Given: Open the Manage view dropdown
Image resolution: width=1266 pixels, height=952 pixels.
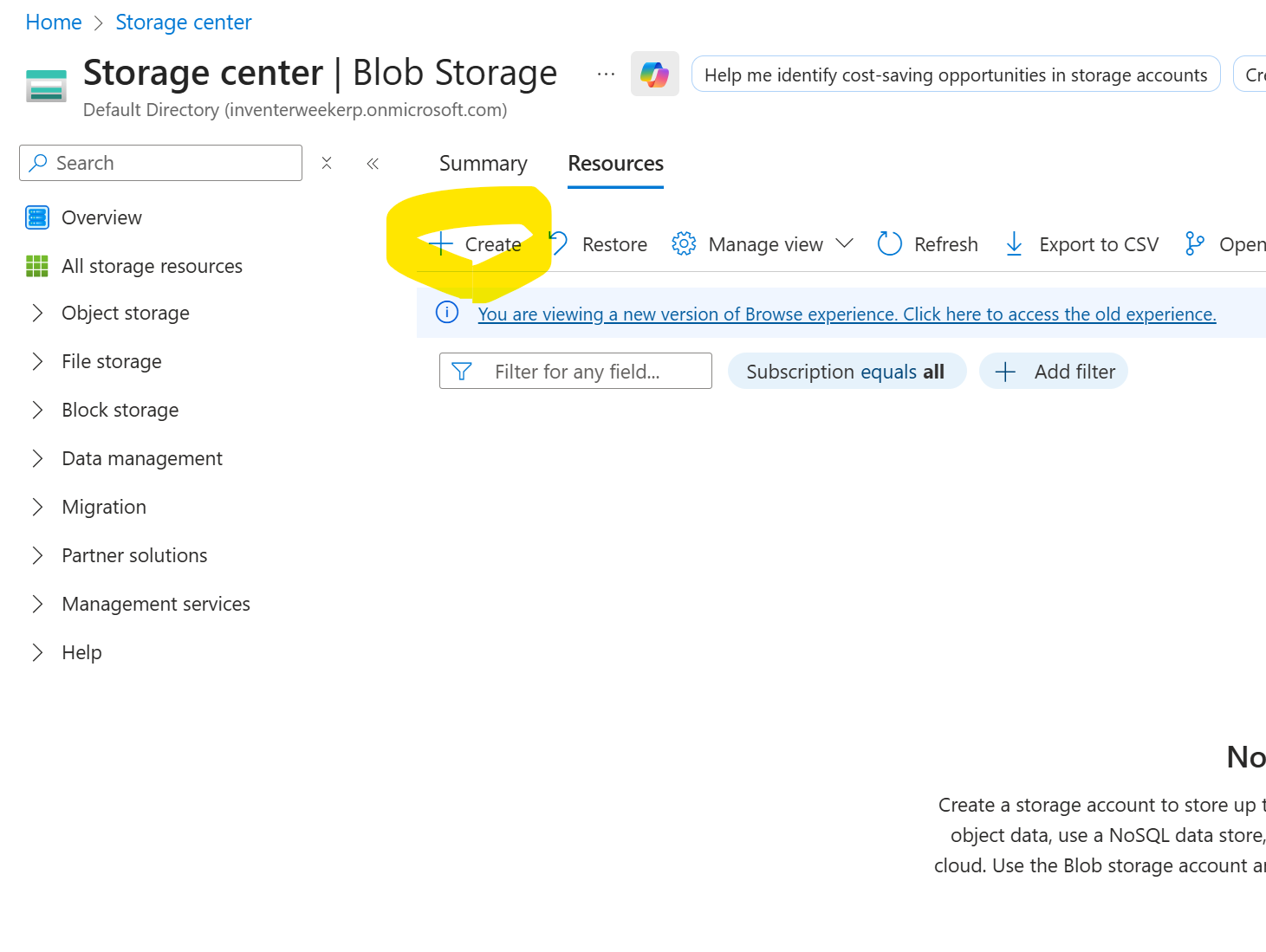Looking at the screenshot, I should [x=763, y=244].
